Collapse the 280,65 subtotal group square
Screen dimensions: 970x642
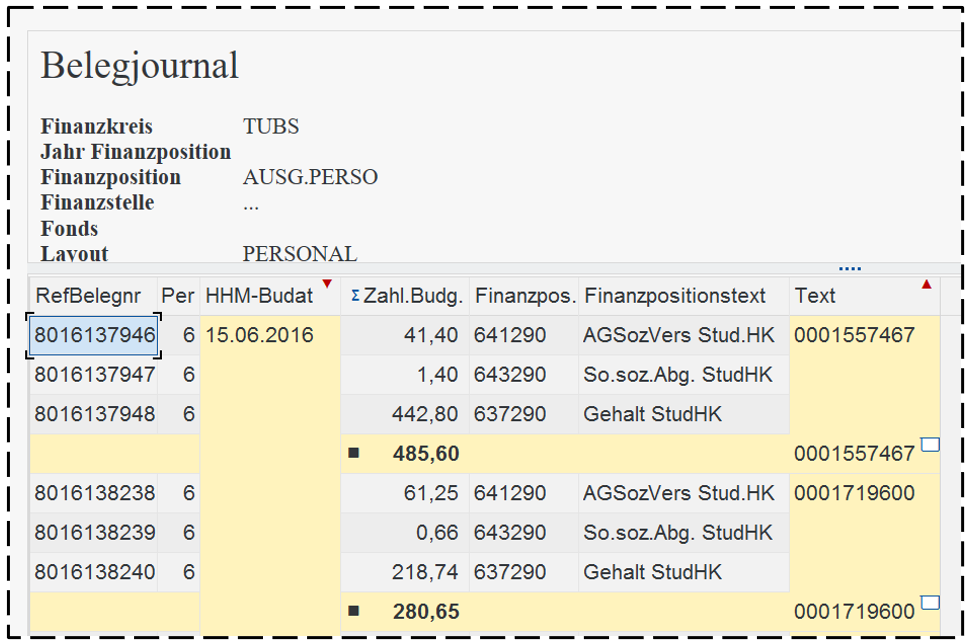354,611
